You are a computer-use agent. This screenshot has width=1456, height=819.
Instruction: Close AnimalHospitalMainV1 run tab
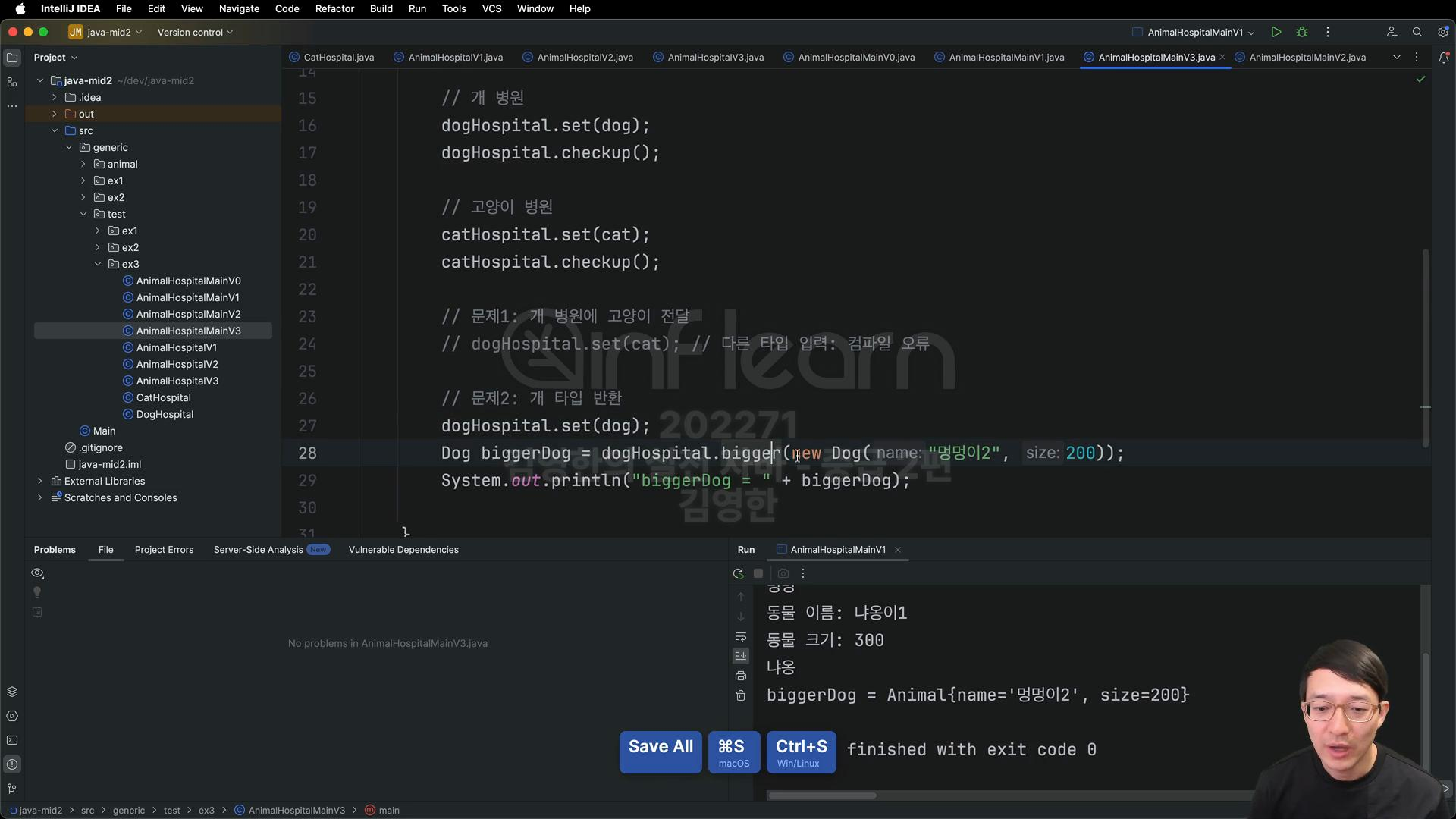(898, 550)
